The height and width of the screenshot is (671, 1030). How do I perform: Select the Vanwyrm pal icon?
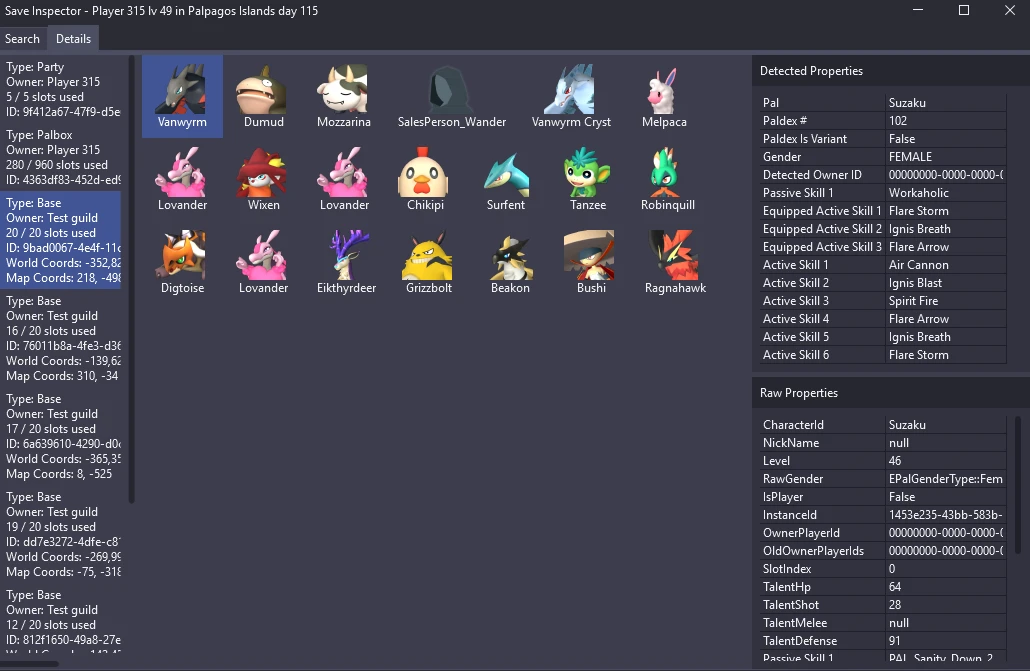pos(182,96)
